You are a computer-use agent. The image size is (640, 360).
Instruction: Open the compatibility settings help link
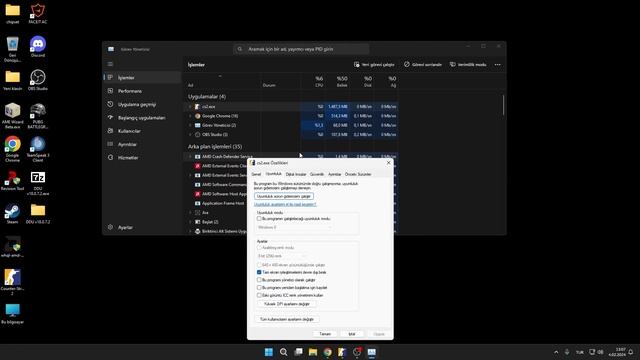point(285,204)
